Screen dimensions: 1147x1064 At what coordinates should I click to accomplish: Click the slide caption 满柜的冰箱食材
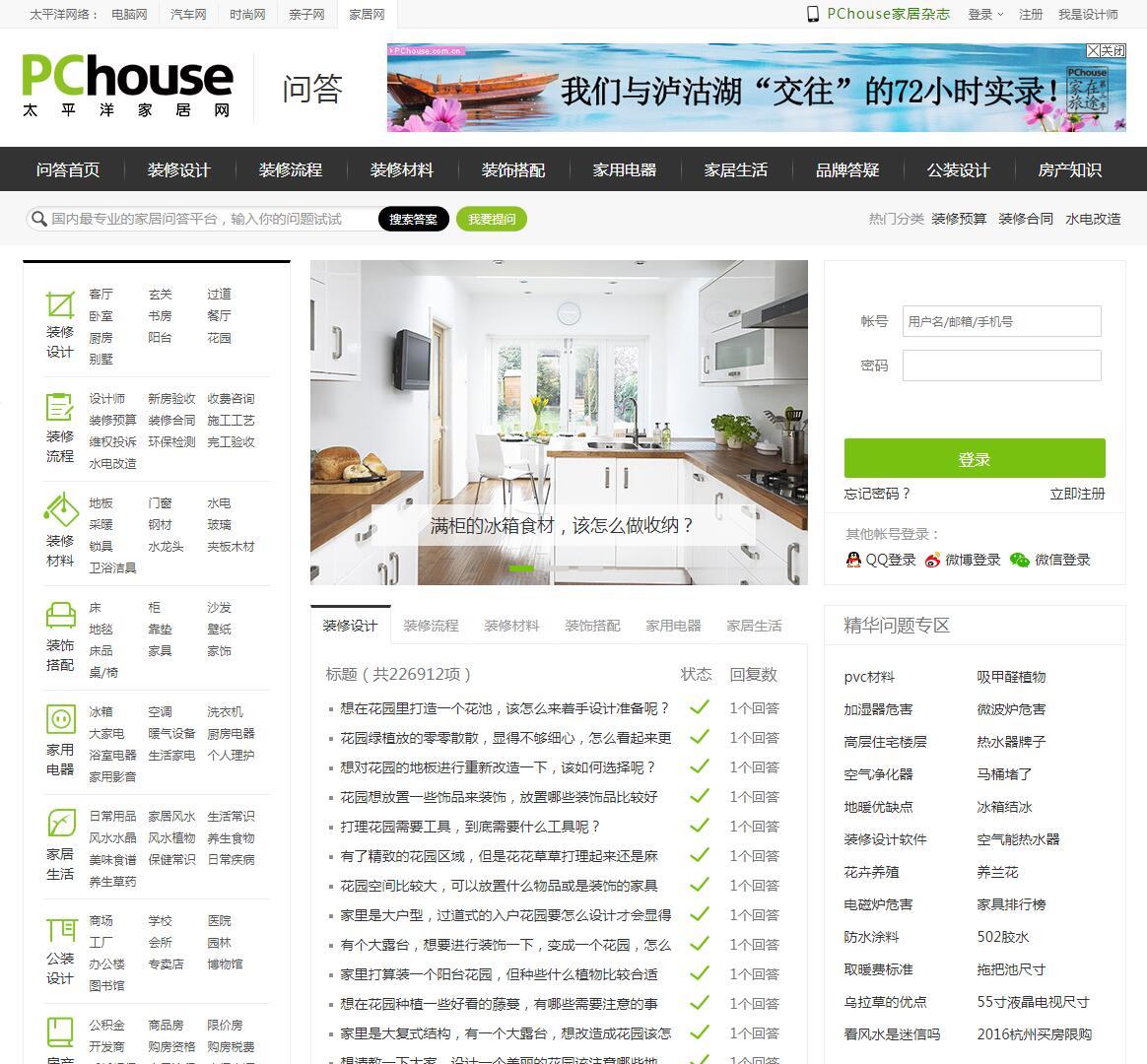[561, 525]
